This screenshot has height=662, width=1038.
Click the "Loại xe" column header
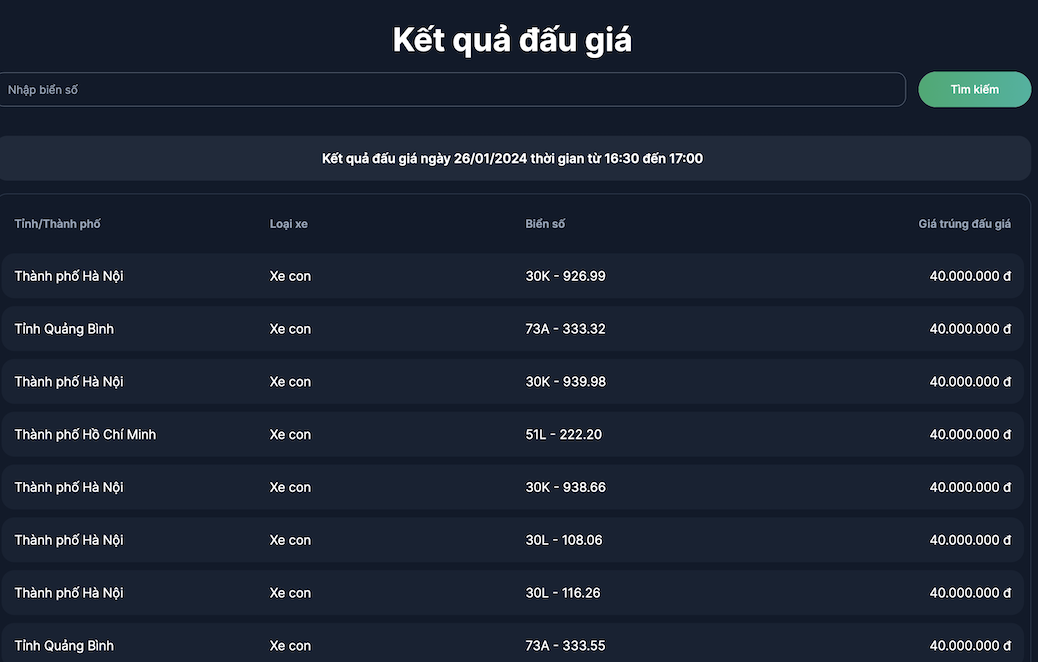click(x=288, y=224)
